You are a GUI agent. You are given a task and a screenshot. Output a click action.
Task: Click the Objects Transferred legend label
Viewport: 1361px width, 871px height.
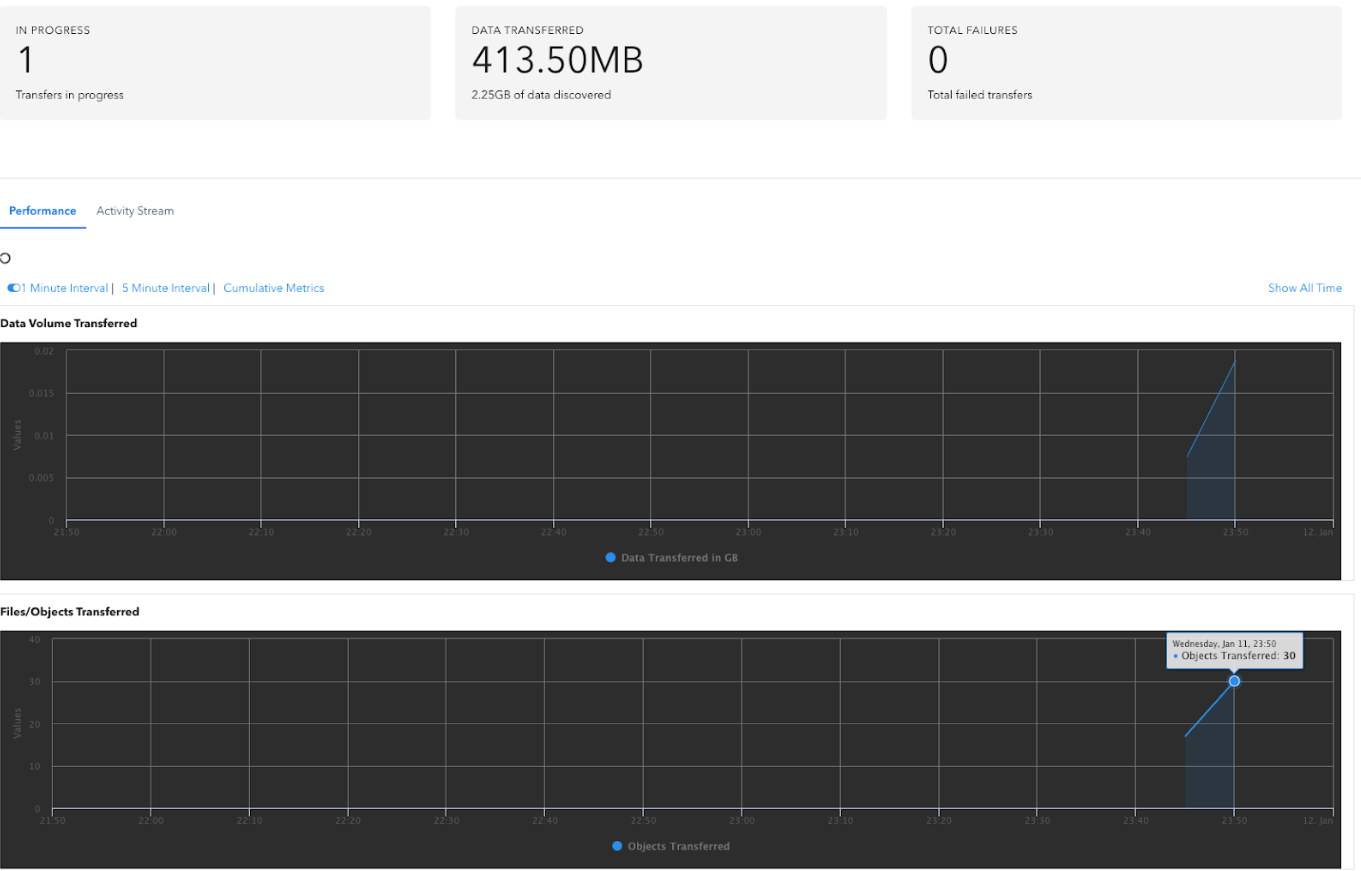[x=680, y=845]
